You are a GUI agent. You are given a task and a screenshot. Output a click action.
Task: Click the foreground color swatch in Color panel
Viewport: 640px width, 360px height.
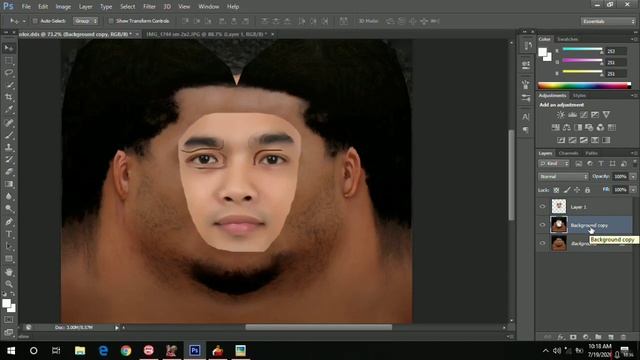pos(542,52)
